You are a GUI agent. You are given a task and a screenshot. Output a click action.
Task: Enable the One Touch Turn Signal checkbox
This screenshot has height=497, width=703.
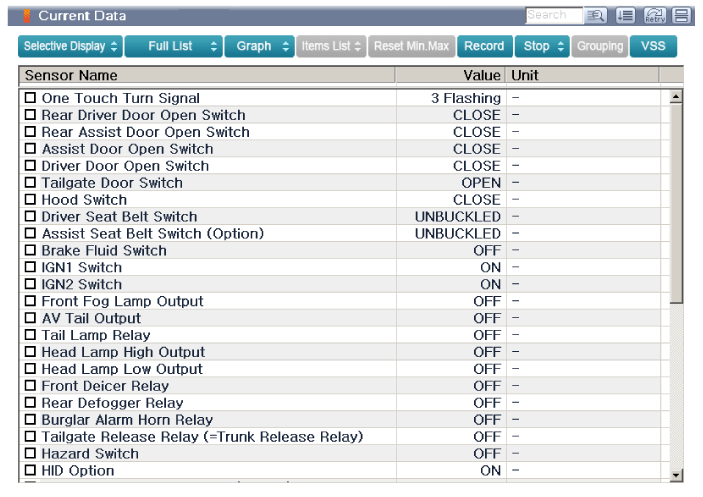pyautogui.click(x=30, y=98)
